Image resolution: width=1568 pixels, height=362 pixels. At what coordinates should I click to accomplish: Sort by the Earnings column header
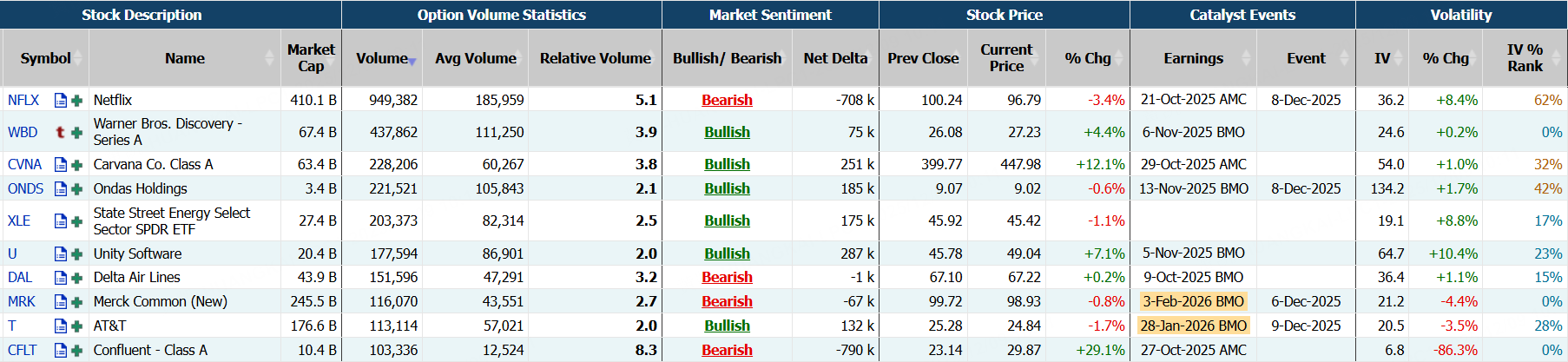coord(1193,58)
